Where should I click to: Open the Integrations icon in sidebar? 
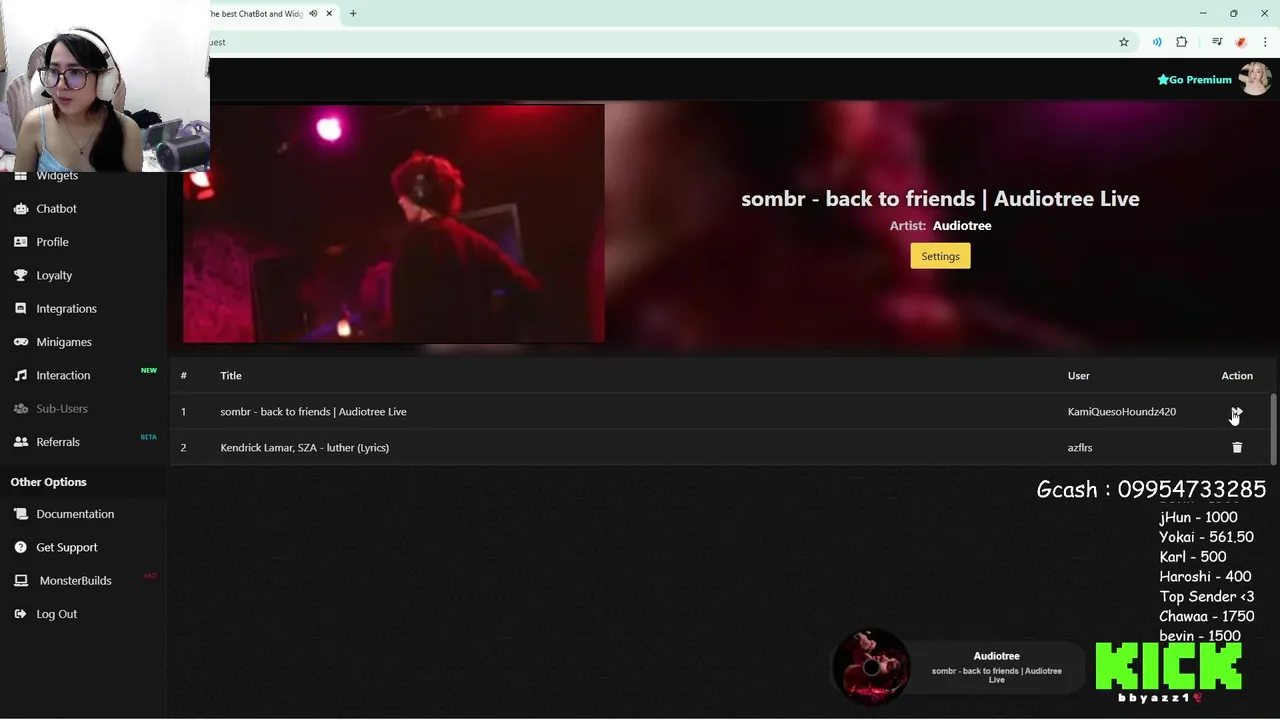[21, 309]
